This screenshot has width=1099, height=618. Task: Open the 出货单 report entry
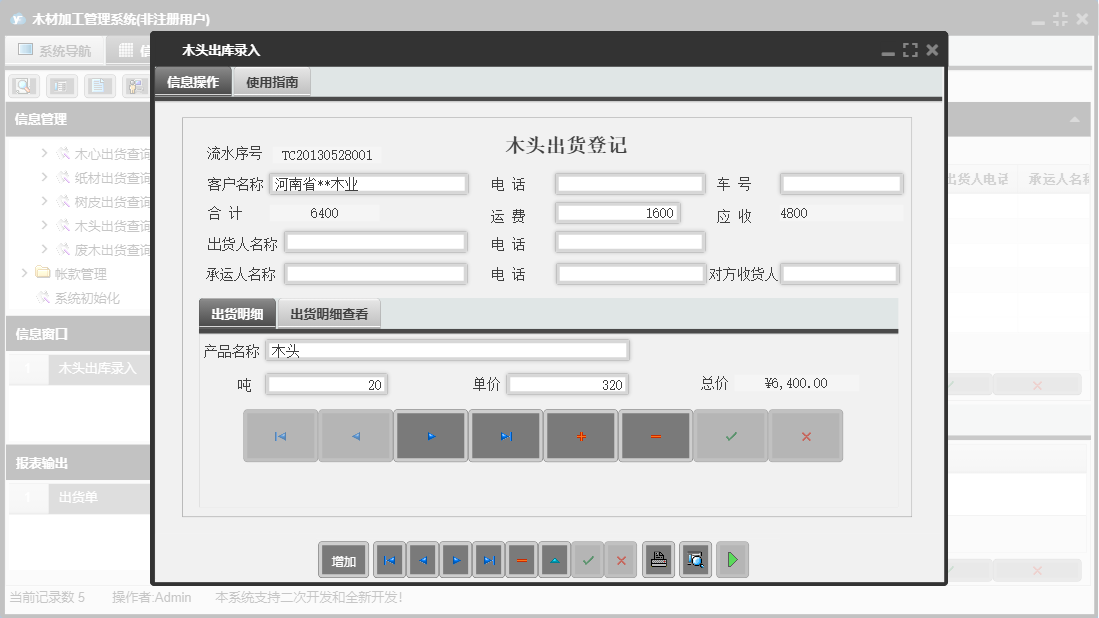[80, 499]
